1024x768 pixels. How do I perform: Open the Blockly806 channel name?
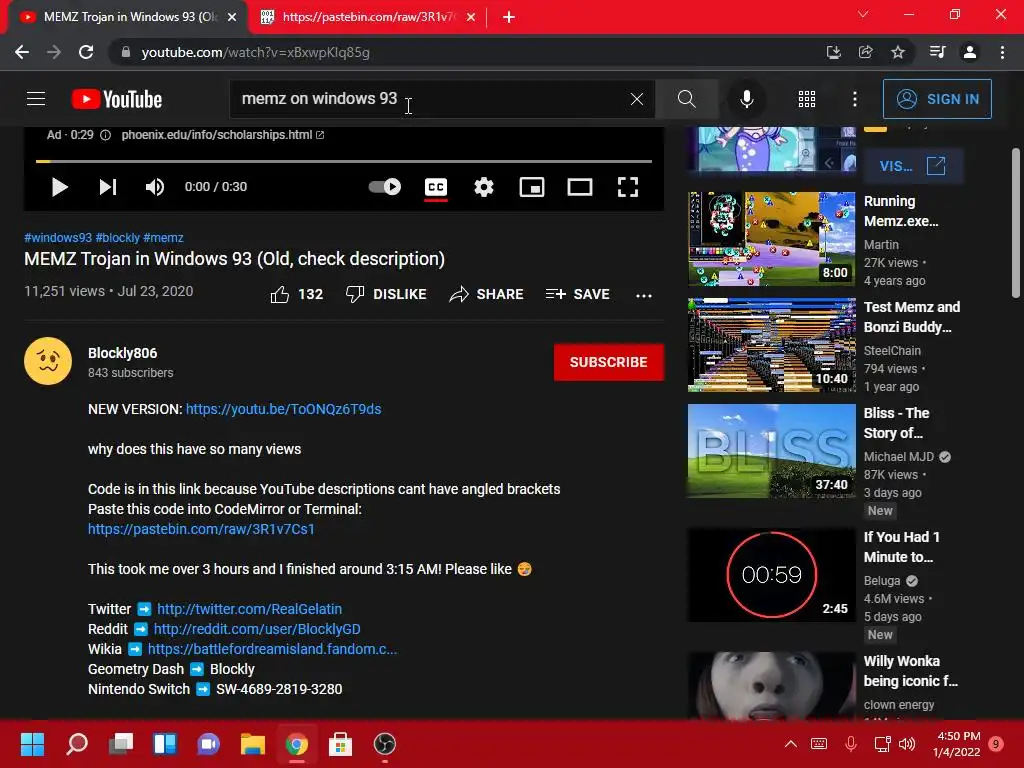tap(123, 353)
